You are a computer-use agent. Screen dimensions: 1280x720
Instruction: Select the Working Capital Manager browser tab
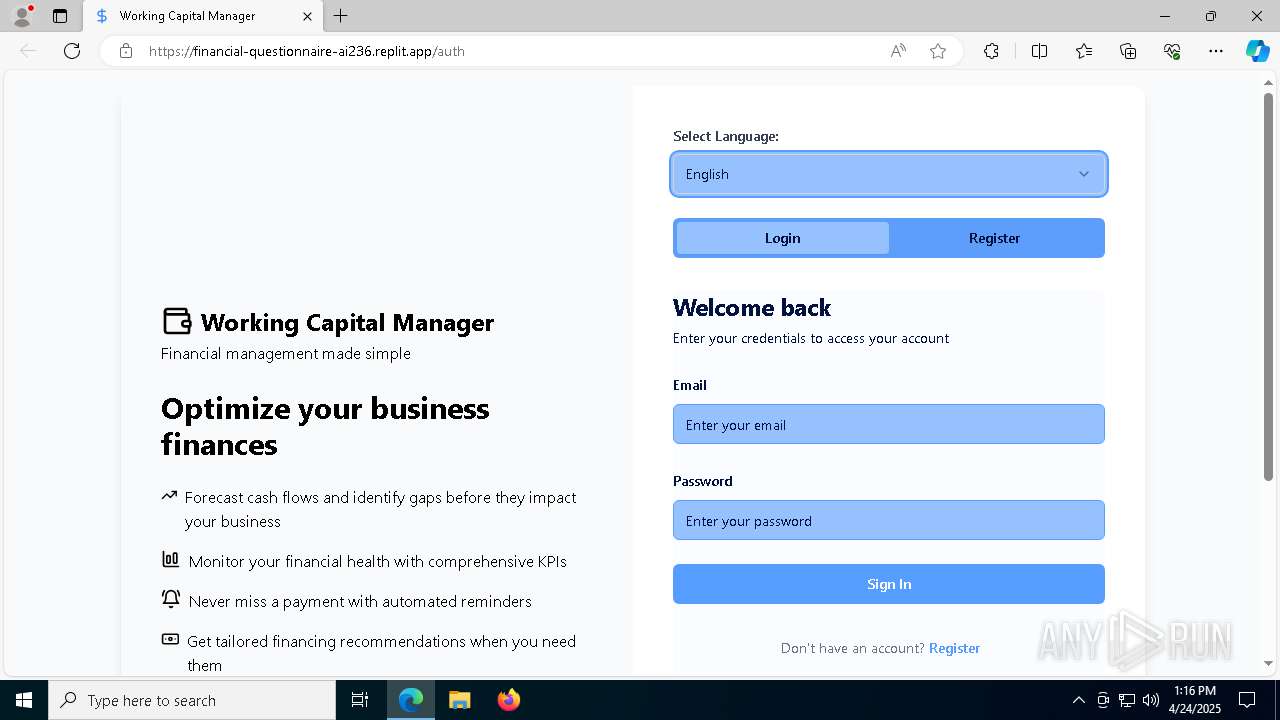205,16
